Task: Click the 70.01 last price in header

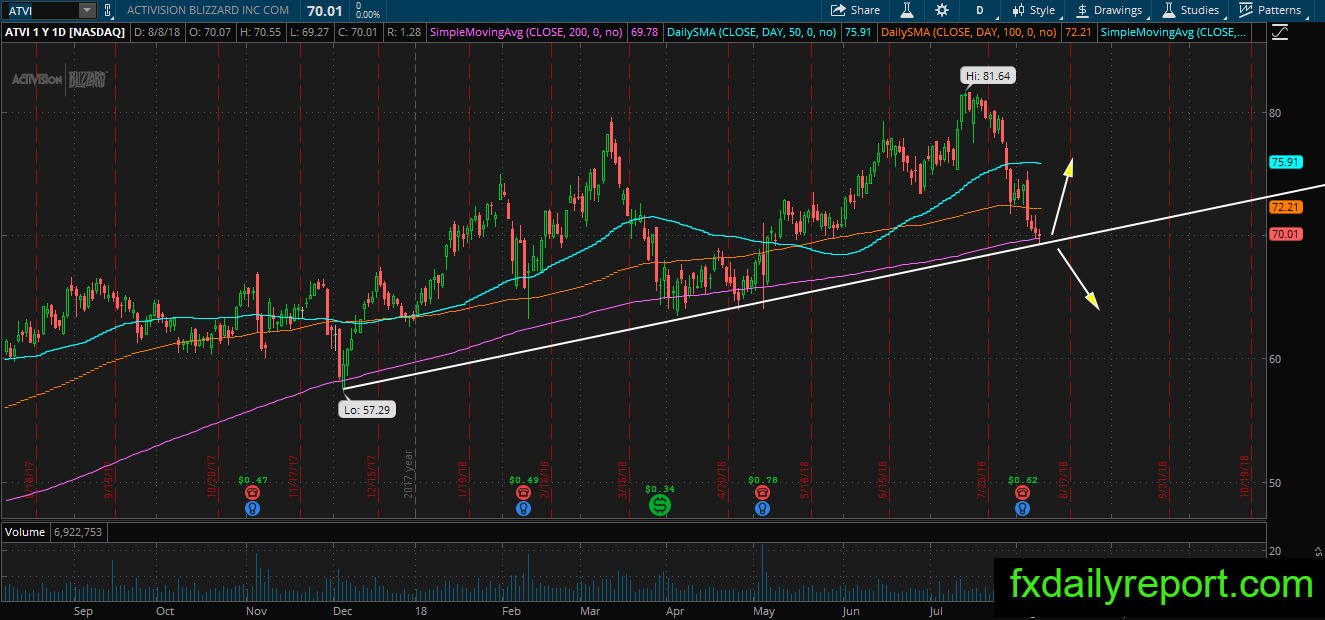Action: [x=326, y=10]
